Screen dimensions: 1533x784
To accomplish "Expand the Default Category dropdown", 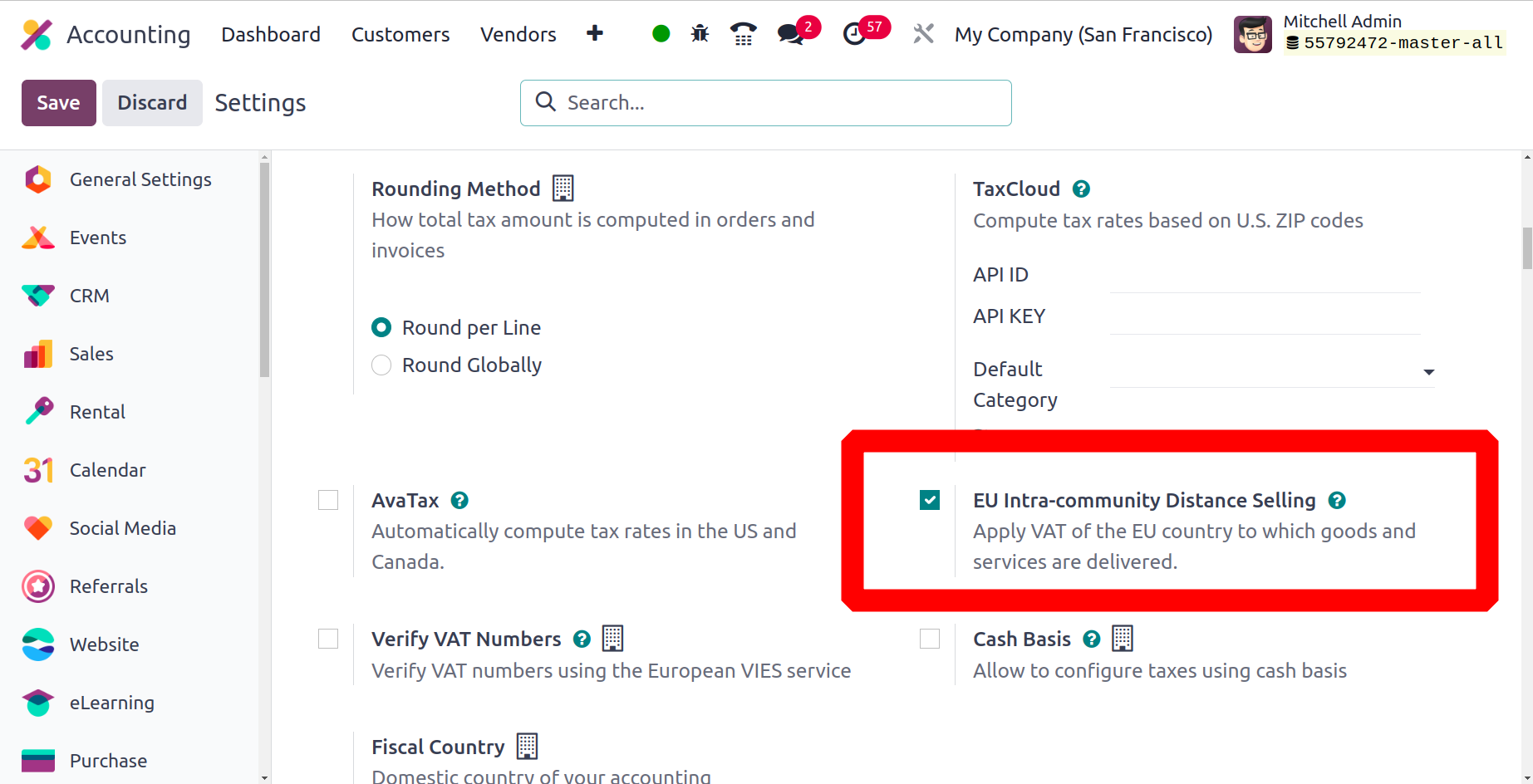I will (x=1273, y=371).
